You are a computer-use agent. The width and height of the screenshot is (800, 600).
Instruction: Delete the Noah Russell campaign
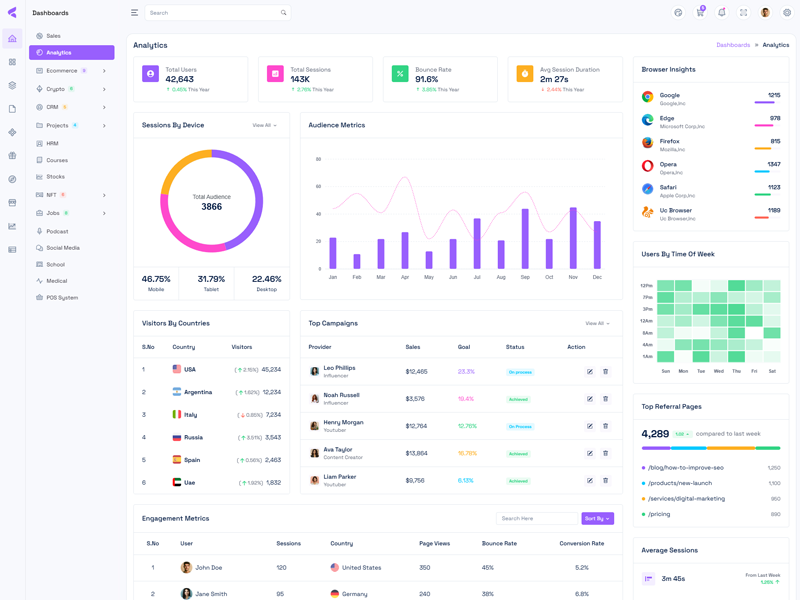pos(605,399)
